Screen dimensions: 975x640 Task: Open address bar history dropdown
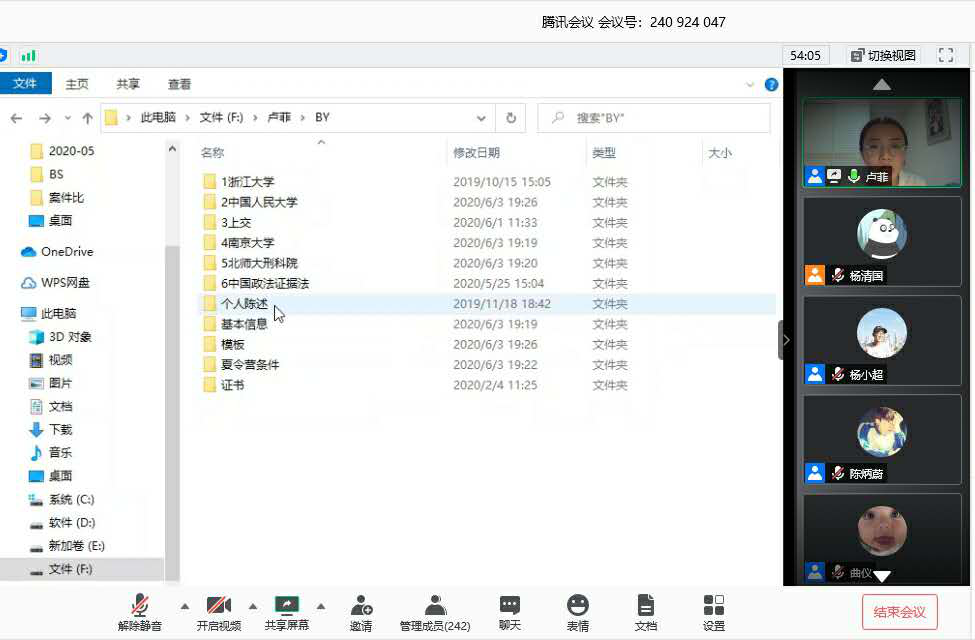pos(481,118)
